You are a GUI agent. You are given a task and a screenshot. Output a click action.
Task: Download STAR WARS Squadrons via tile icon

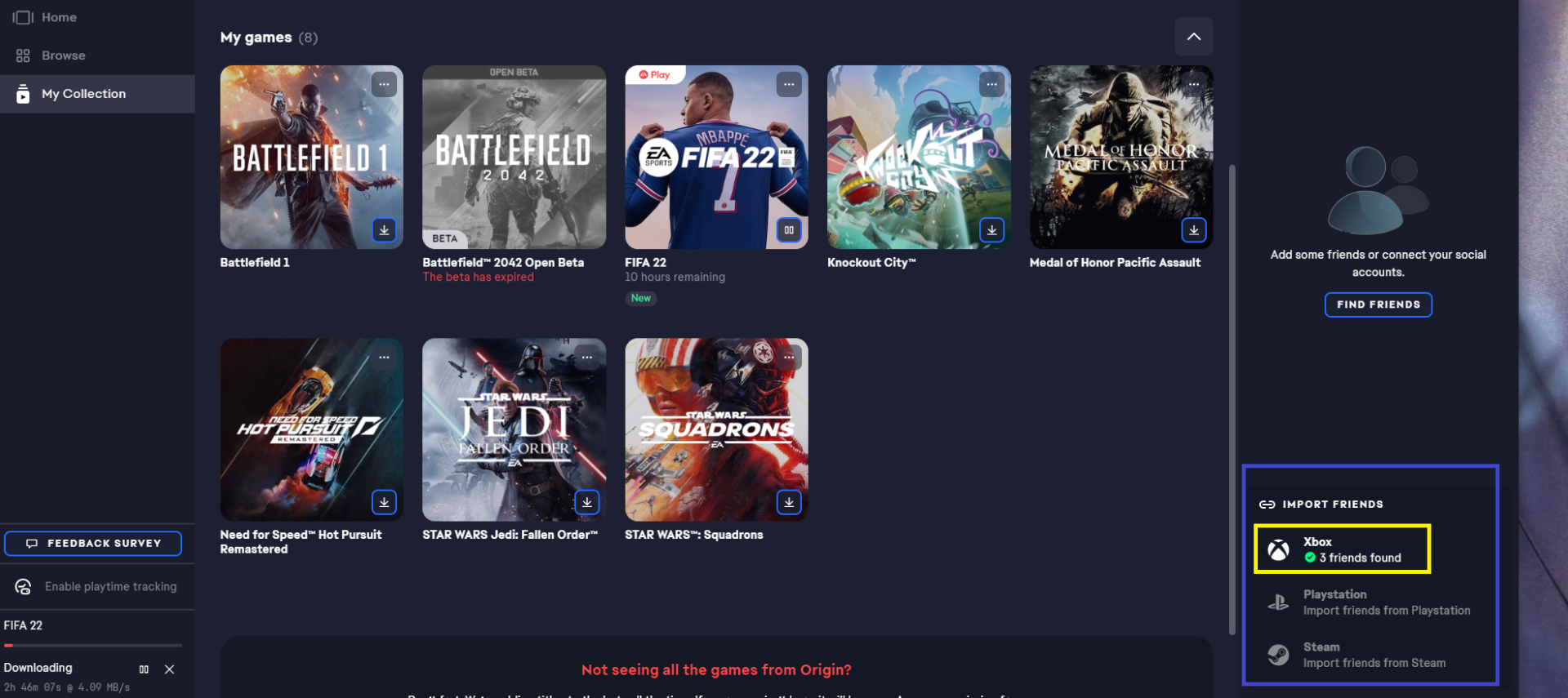click(789, 502)
